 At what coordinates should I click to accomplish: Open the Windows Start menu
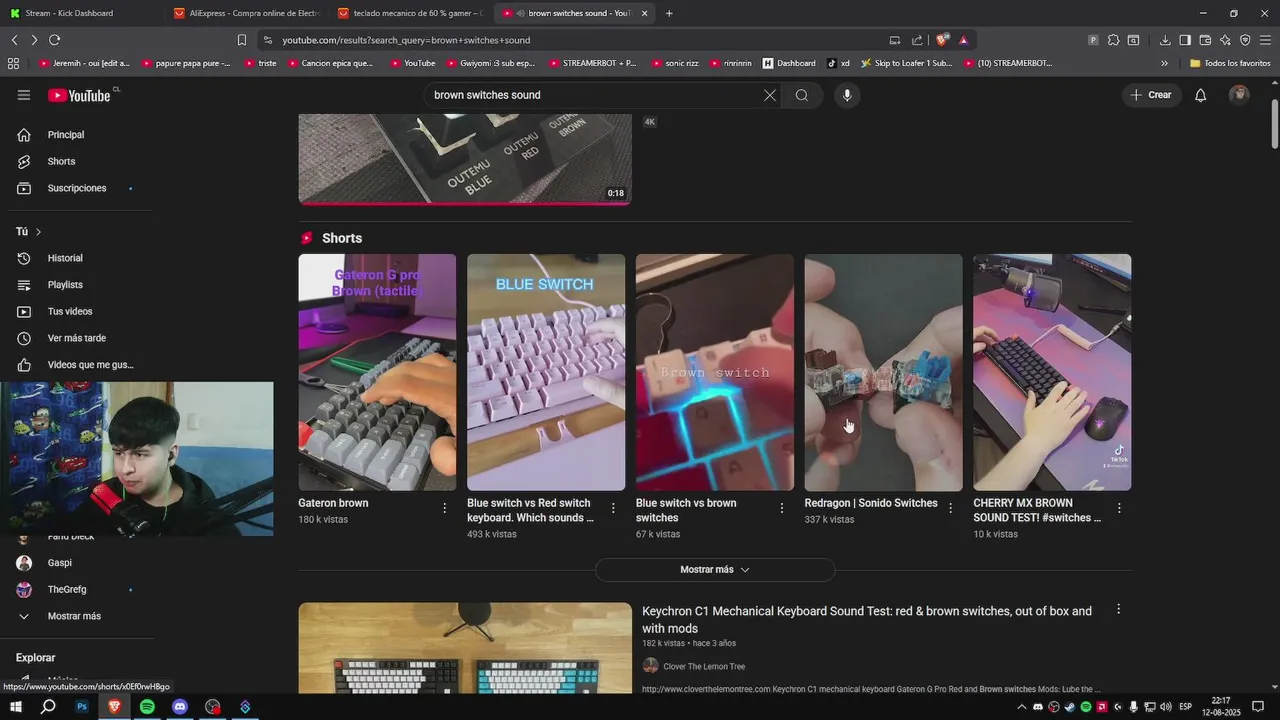tap(15, 707)
